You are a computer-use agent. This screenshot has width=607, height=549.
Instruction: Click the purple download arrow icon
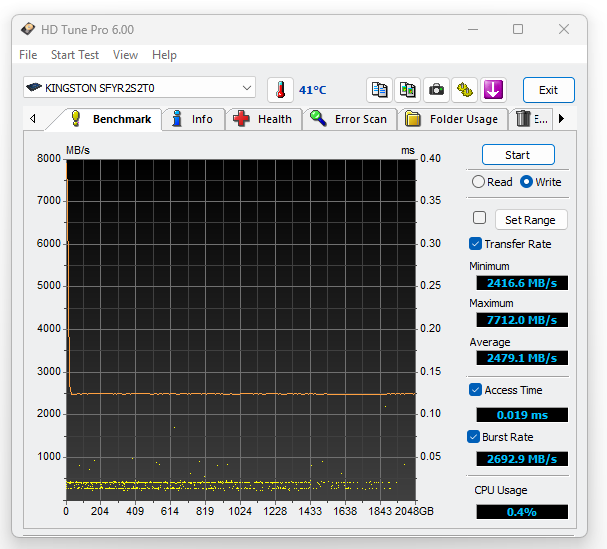click(x=492, y=89)
